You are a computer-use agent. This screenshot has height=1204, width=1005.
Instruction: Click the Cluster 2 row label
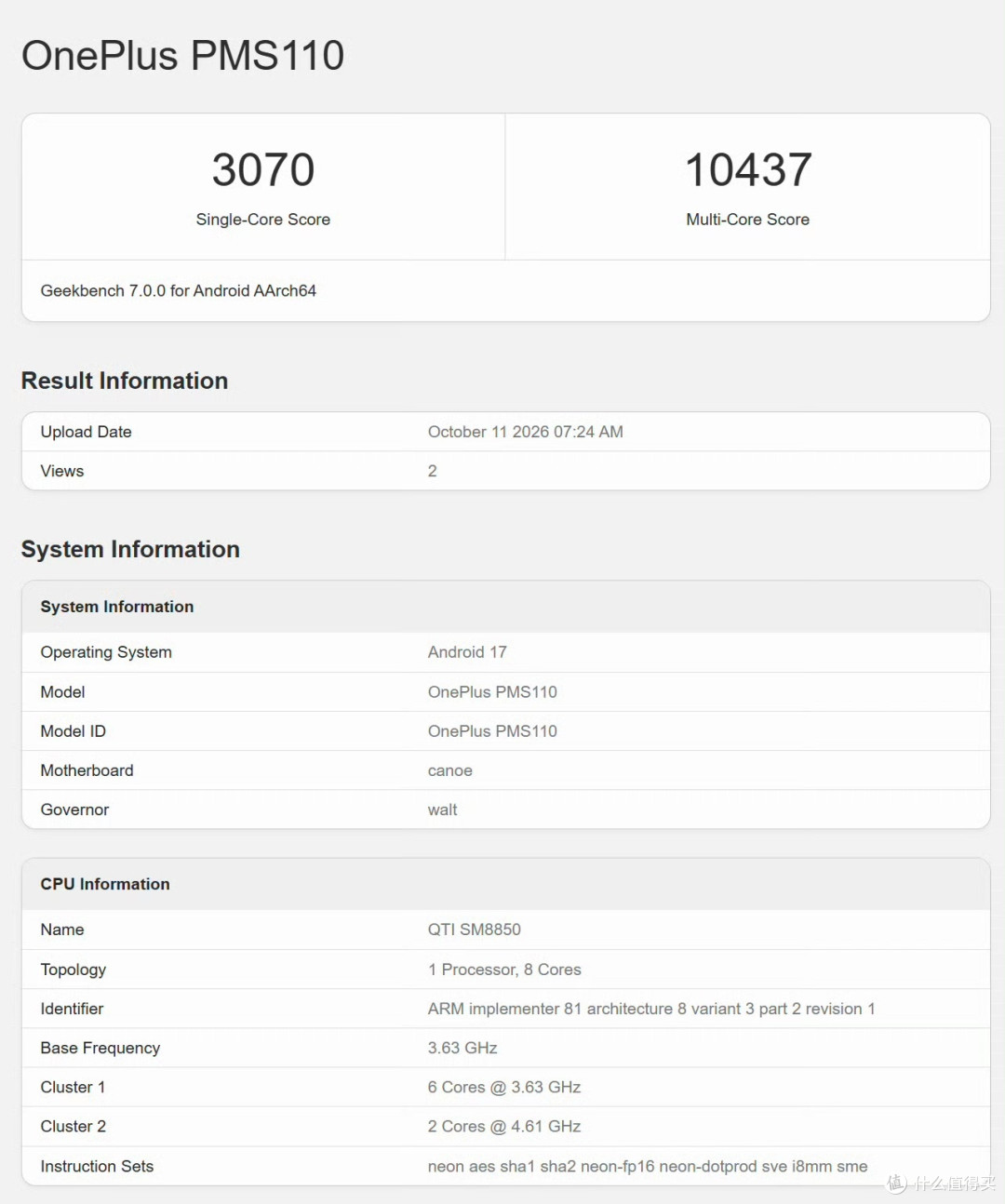[74, 1126]
